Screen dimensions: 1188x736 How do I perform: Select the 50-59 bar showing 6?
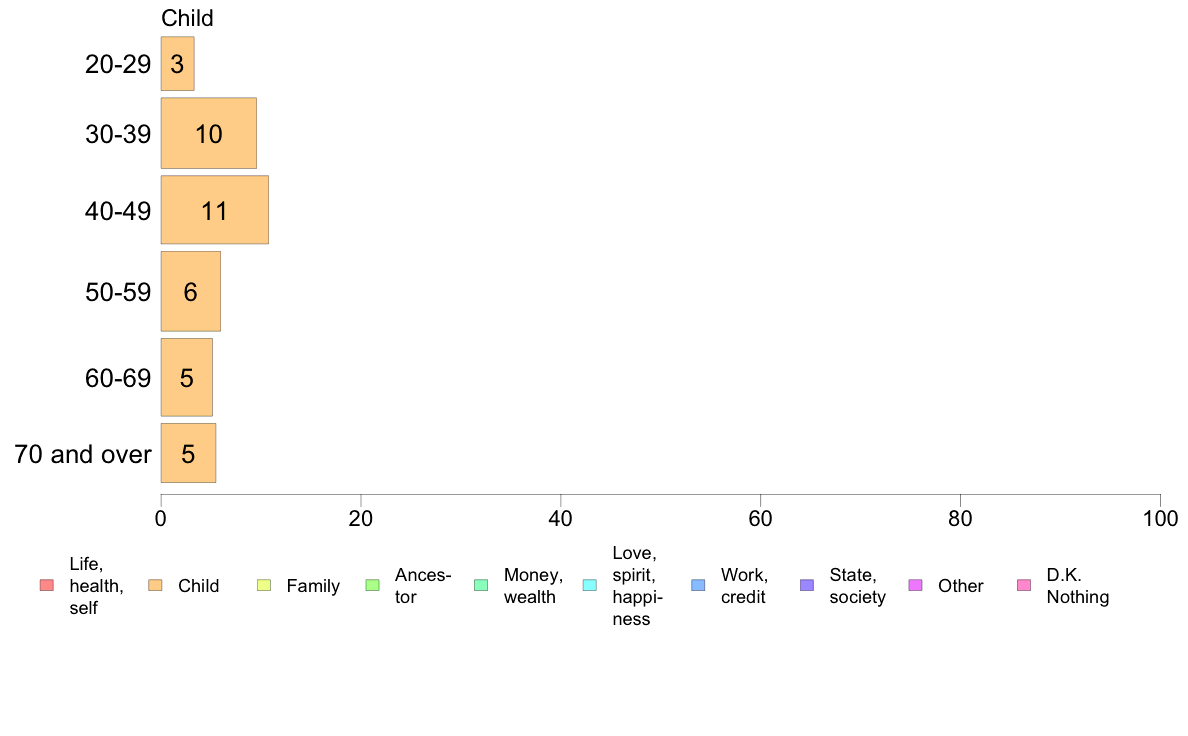pyautogui.click(x=190, y=291)
